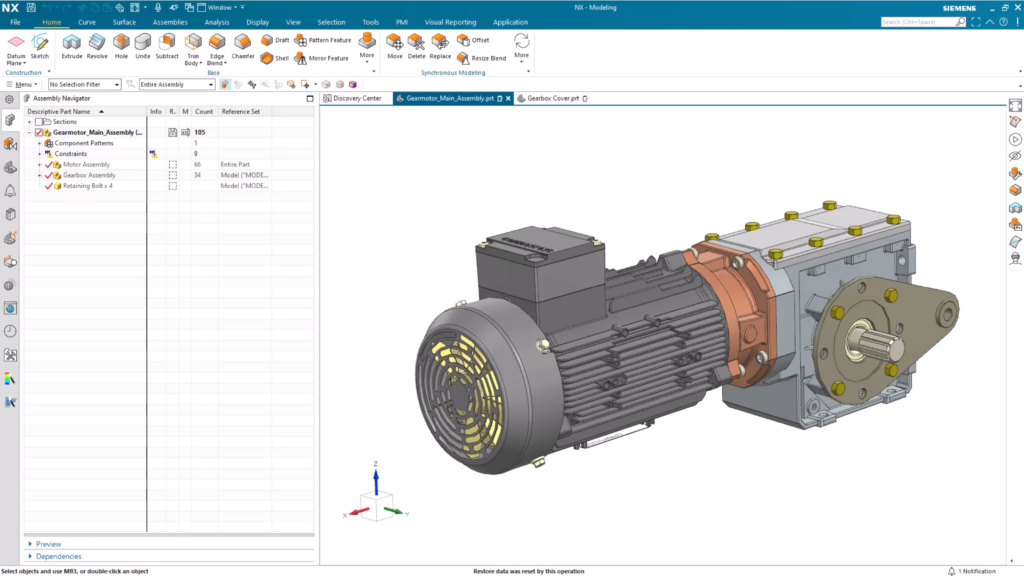The height and width of the screenshot is (576, 1024).
Task: Select Resize Blend tool
Action: pos(481,58)
